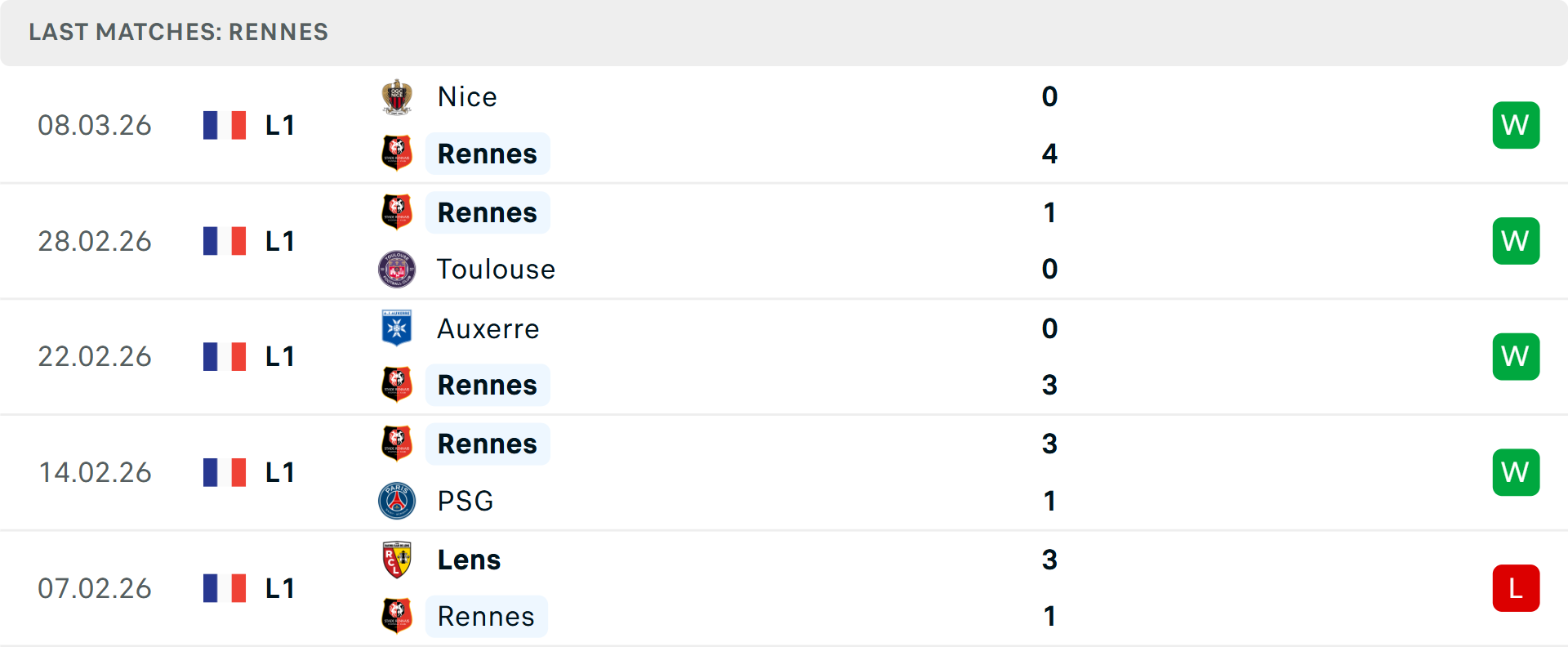Open the L1 label on the Auxerre row
Viewport: 1568px width, 647px height.
[279, 356]
